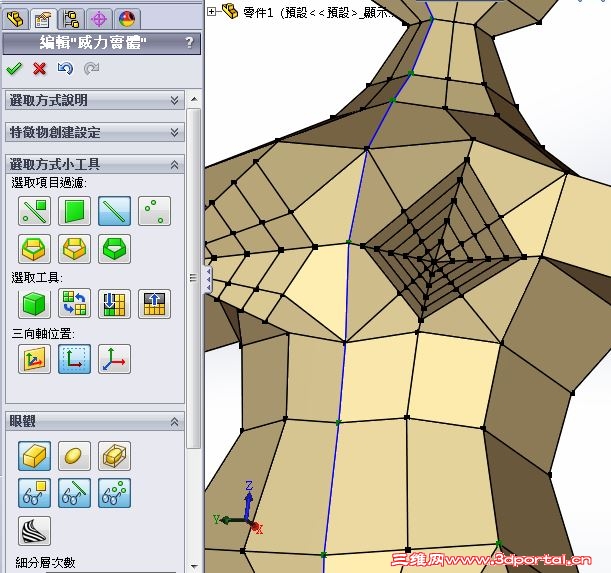Select first triad position icon on yellow face

tap(34, 359)
